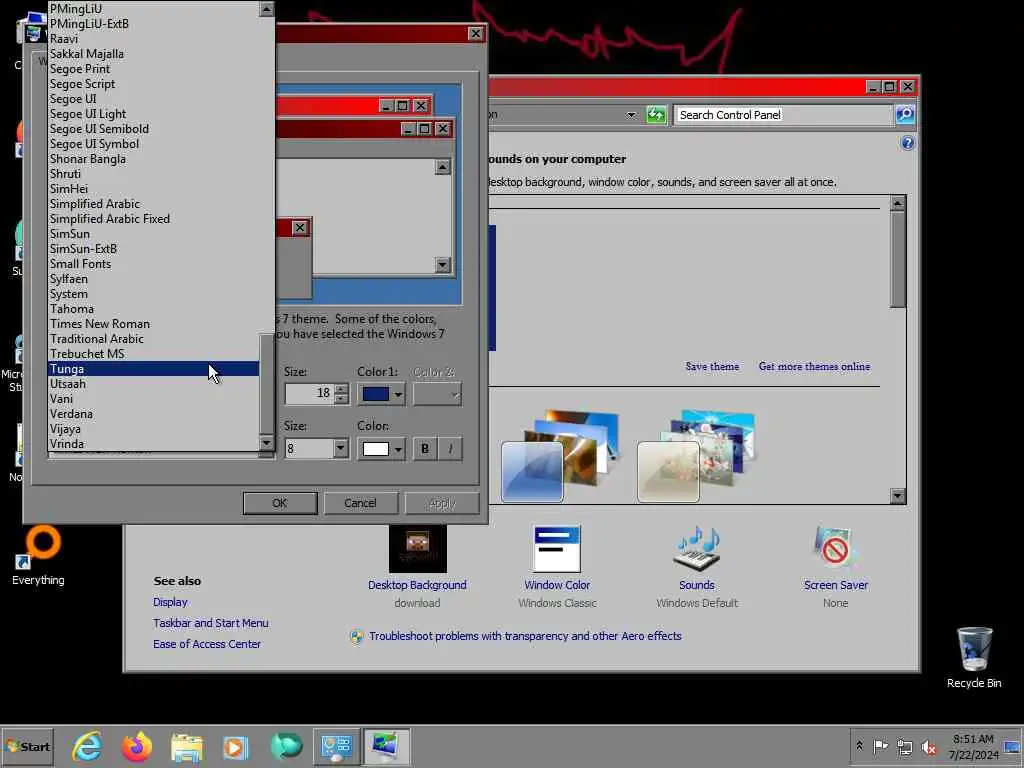Click Cancel in the appearance dialog
Screen dimensions: 1024x768
click(x=360, y=504)
